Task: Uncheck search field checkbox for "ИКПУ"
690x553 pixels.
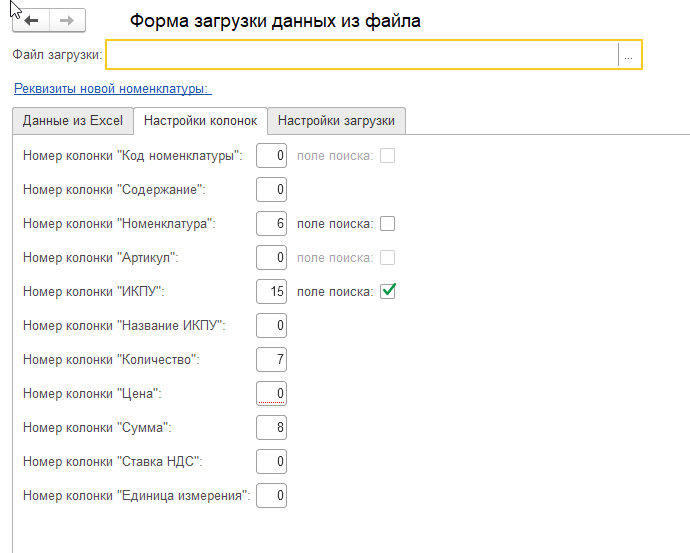Action: (388, 291)
